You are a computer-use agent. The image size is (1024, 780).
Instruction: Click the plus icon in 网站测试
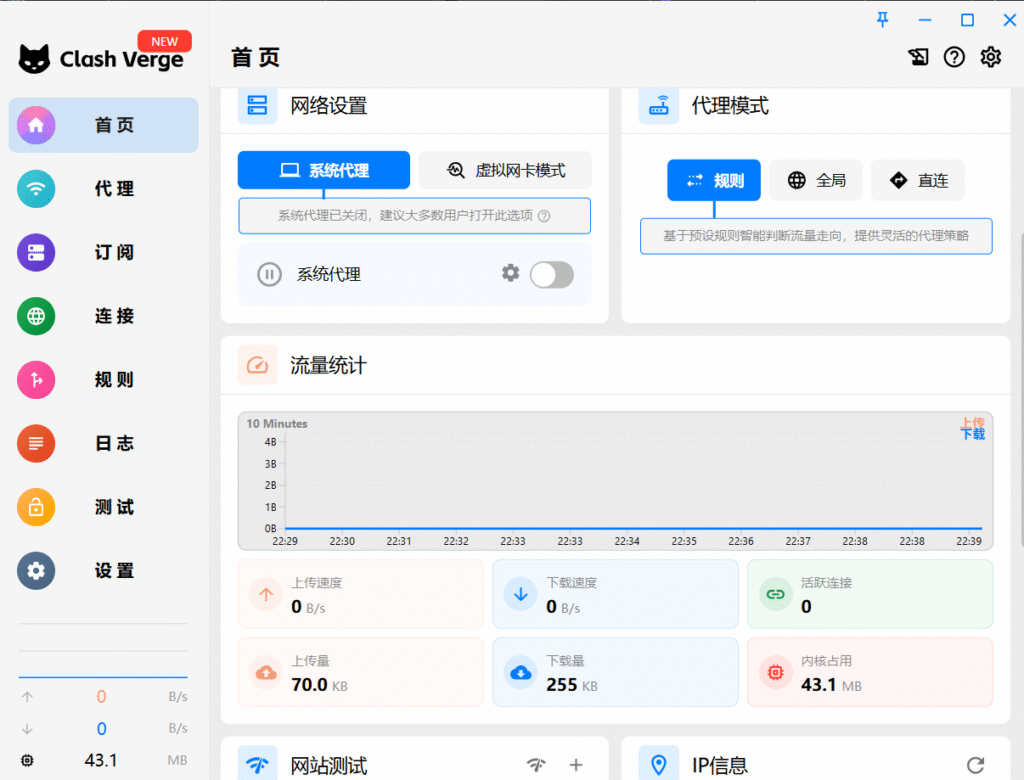[x=576, y=765]
